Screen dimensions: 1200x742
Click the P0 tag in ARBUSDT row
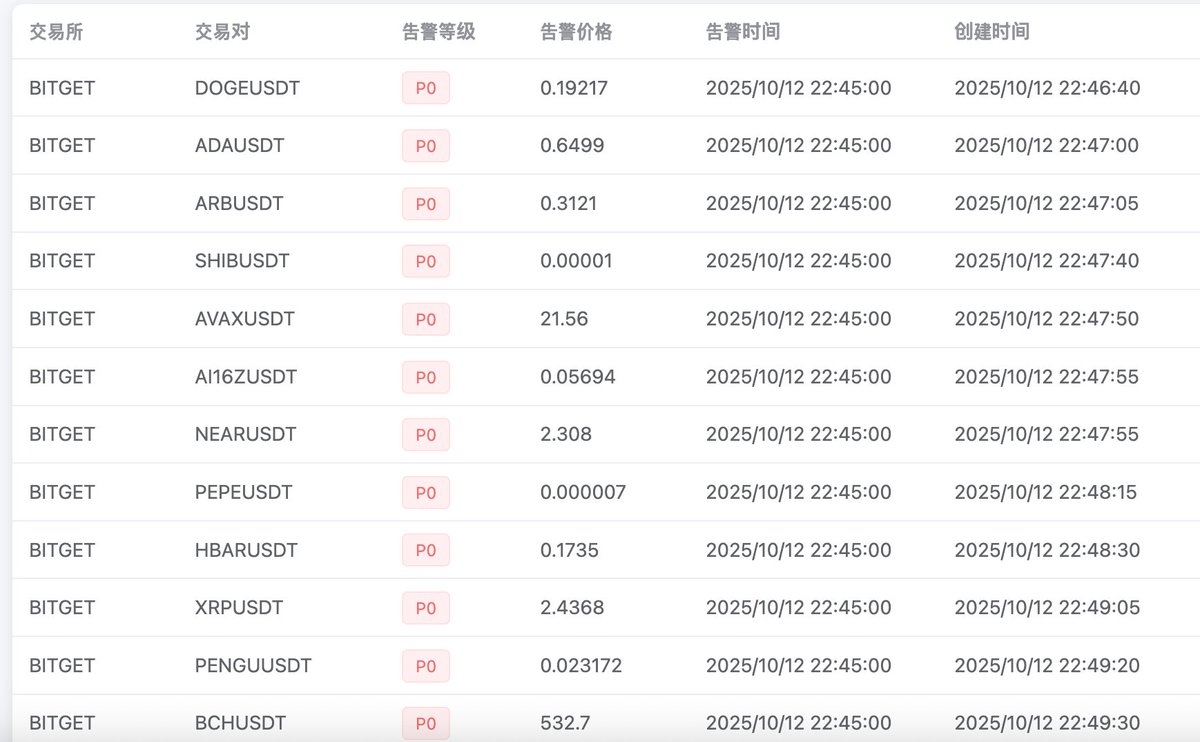(426, 204)
